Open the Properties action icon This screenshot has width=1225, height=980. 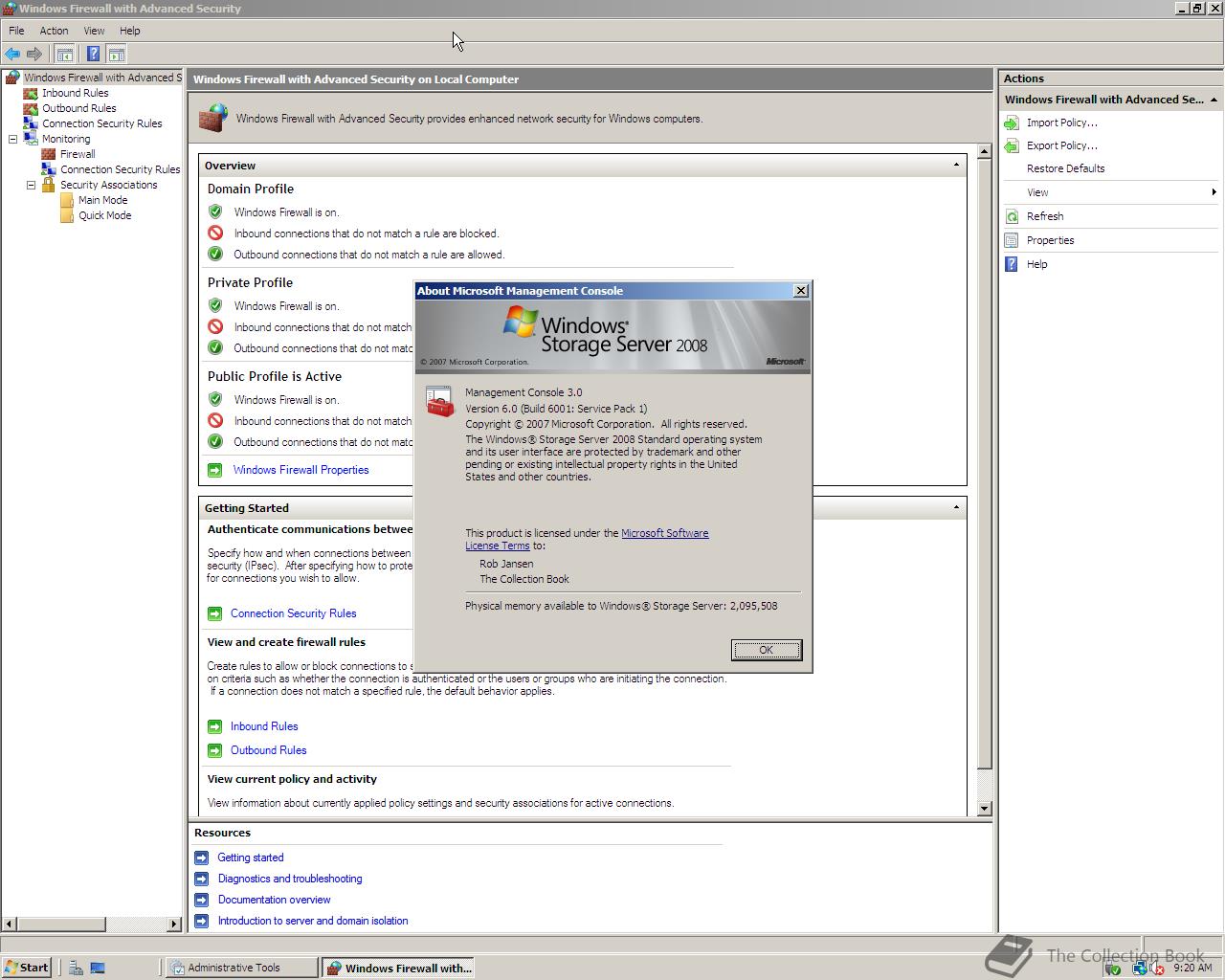(1012, 240)
